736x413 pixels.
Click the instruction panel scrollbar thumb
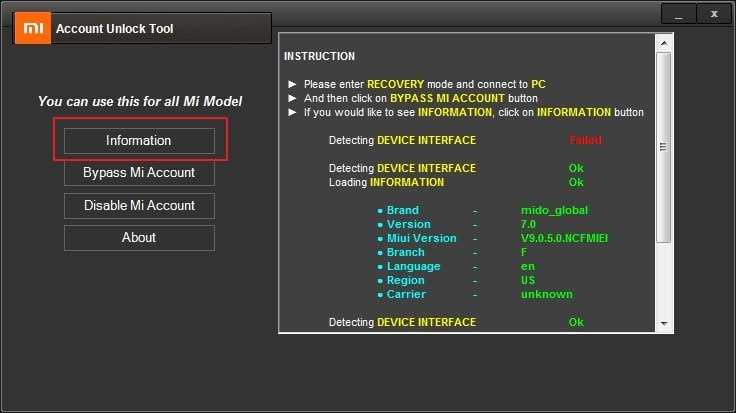tap(663, 147)
